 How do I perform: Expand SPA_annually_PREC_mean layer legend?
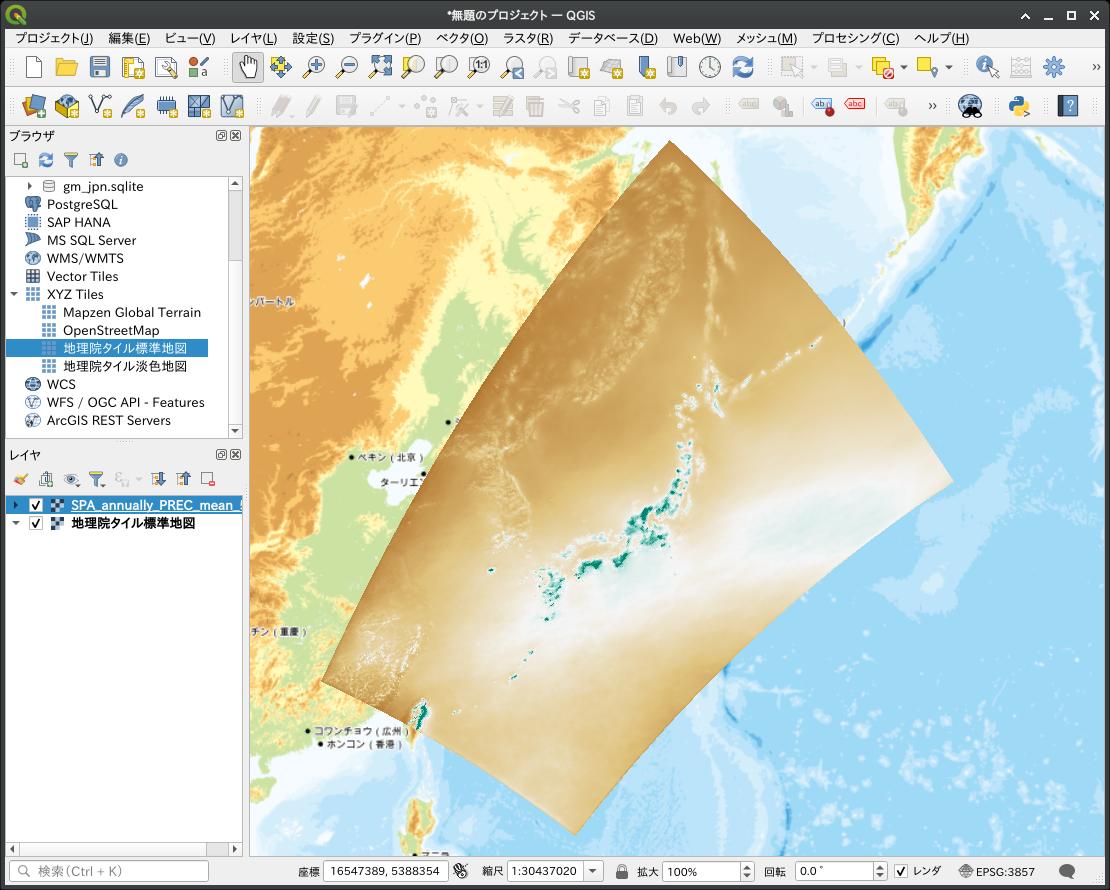pyautogui.click(x=16, y=505)
